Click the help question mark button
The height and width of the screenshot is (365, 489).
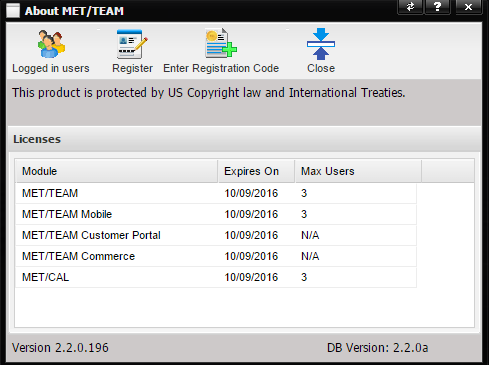437,7
